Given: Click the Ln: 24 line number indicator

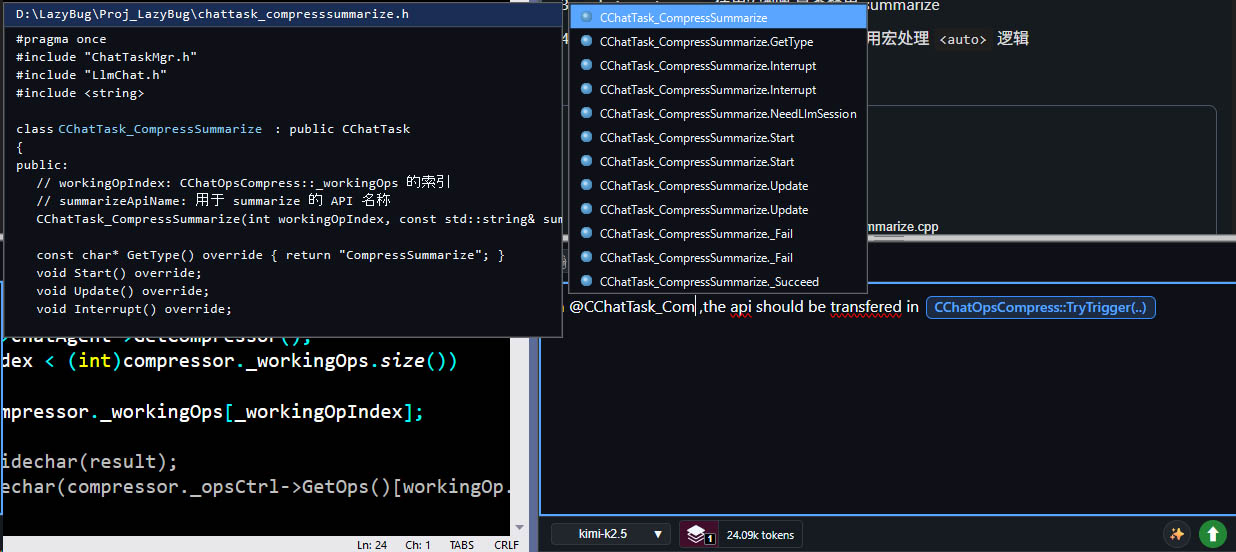Looking at the screenshot, I should point(372,545).
